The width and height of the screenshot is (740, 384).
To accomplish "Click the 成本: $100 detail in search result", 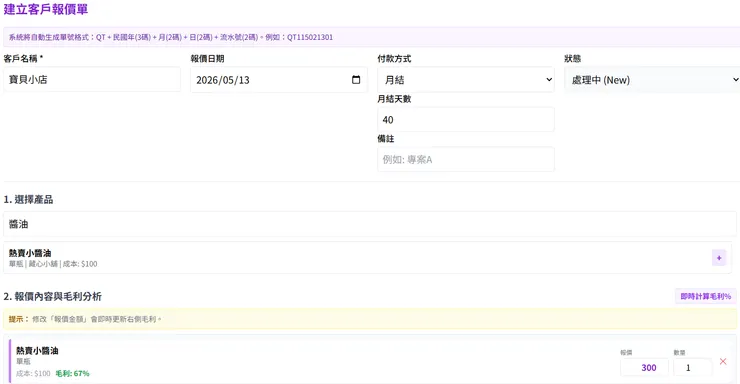I will [80, 264].
